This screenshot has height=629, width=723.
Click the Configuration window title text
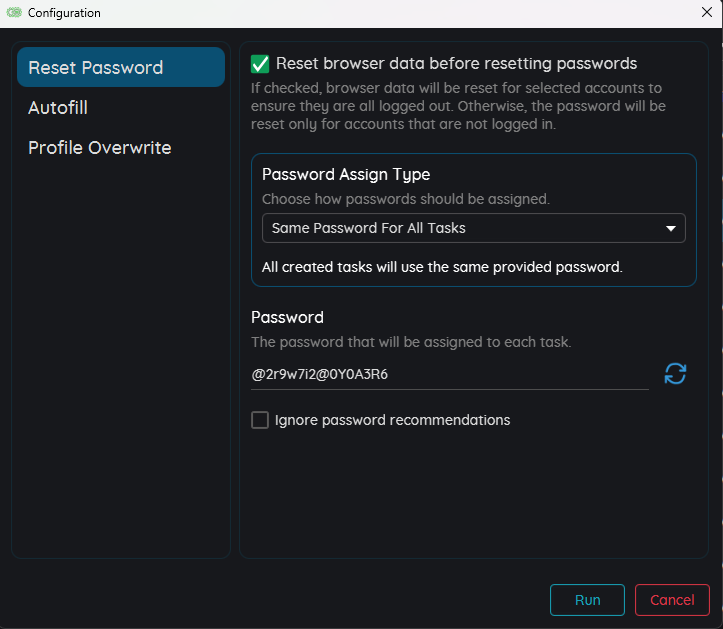(64, 13)
